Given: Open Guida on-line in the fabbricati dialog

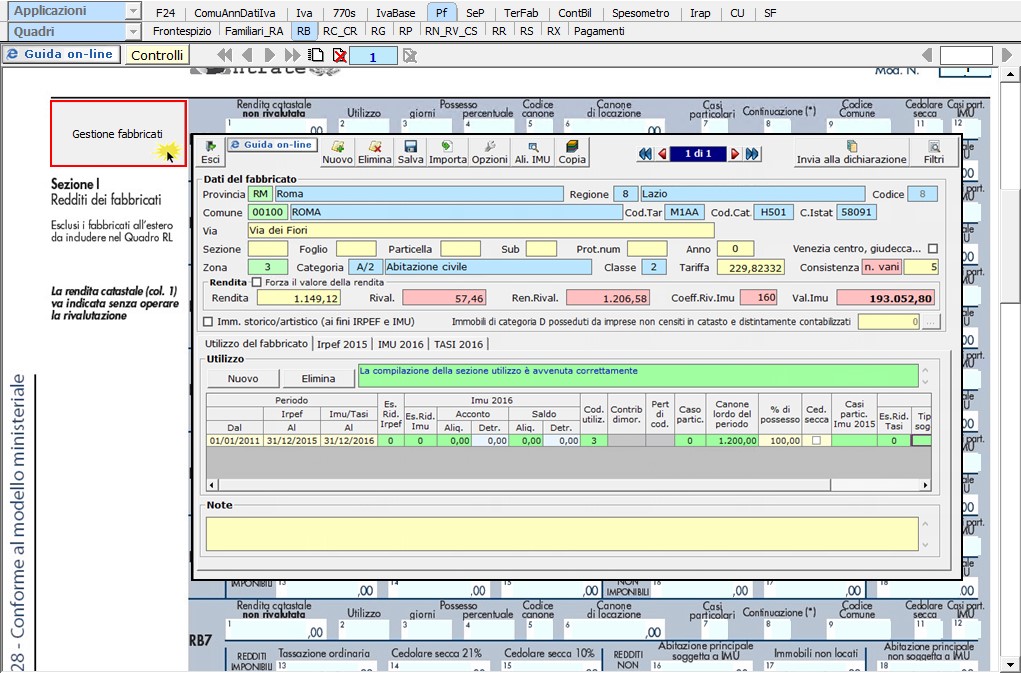Looking at the screenshot, I should (x=272, y=144).
